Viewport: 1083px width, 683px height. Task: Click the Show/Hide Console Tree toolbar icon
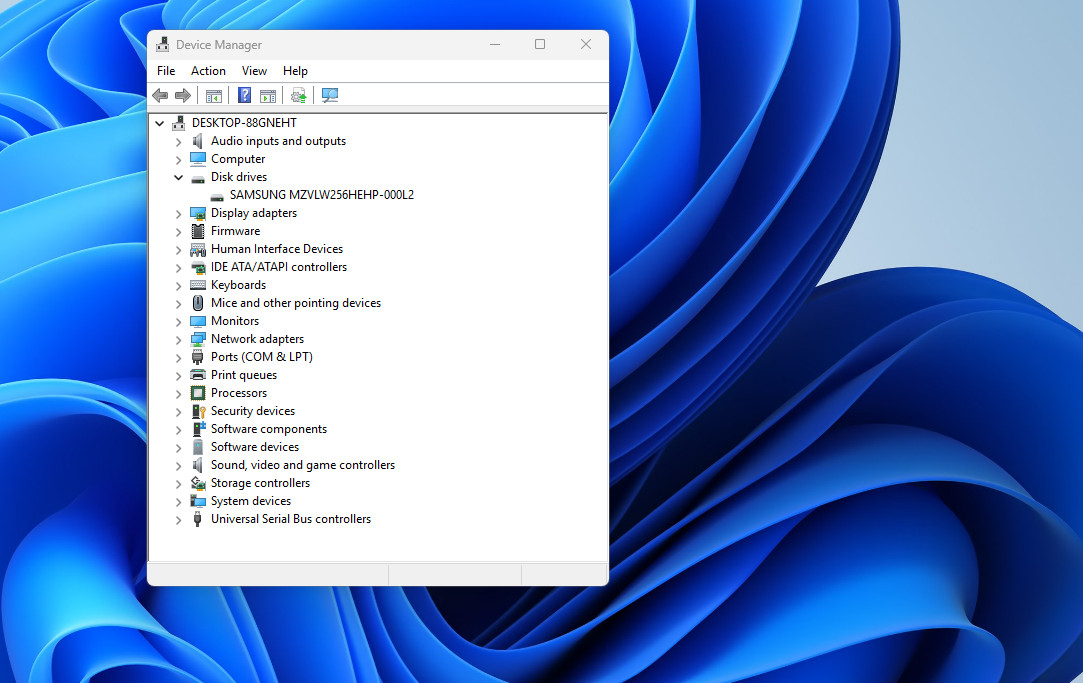[213, 96]
